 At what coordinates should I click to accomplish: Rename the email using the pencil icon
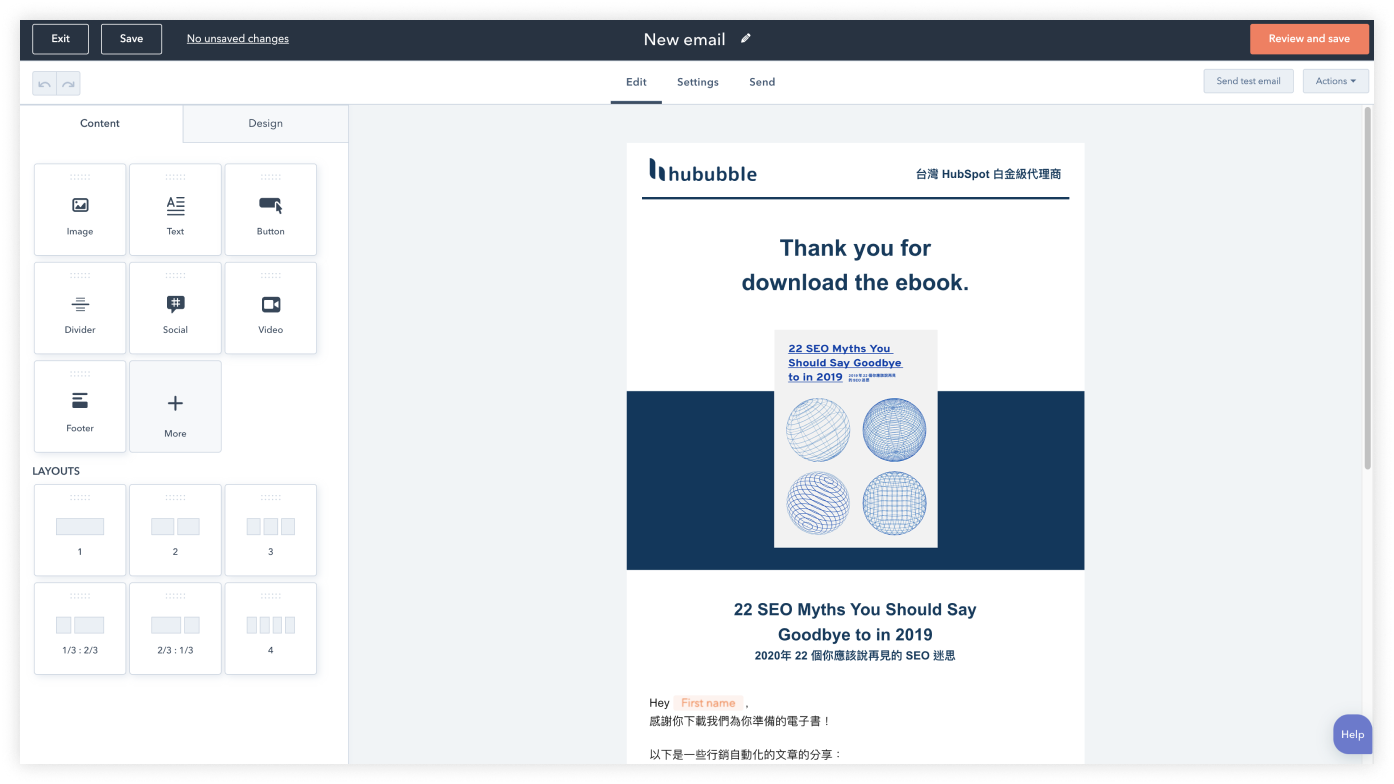[x=744, y=39]
